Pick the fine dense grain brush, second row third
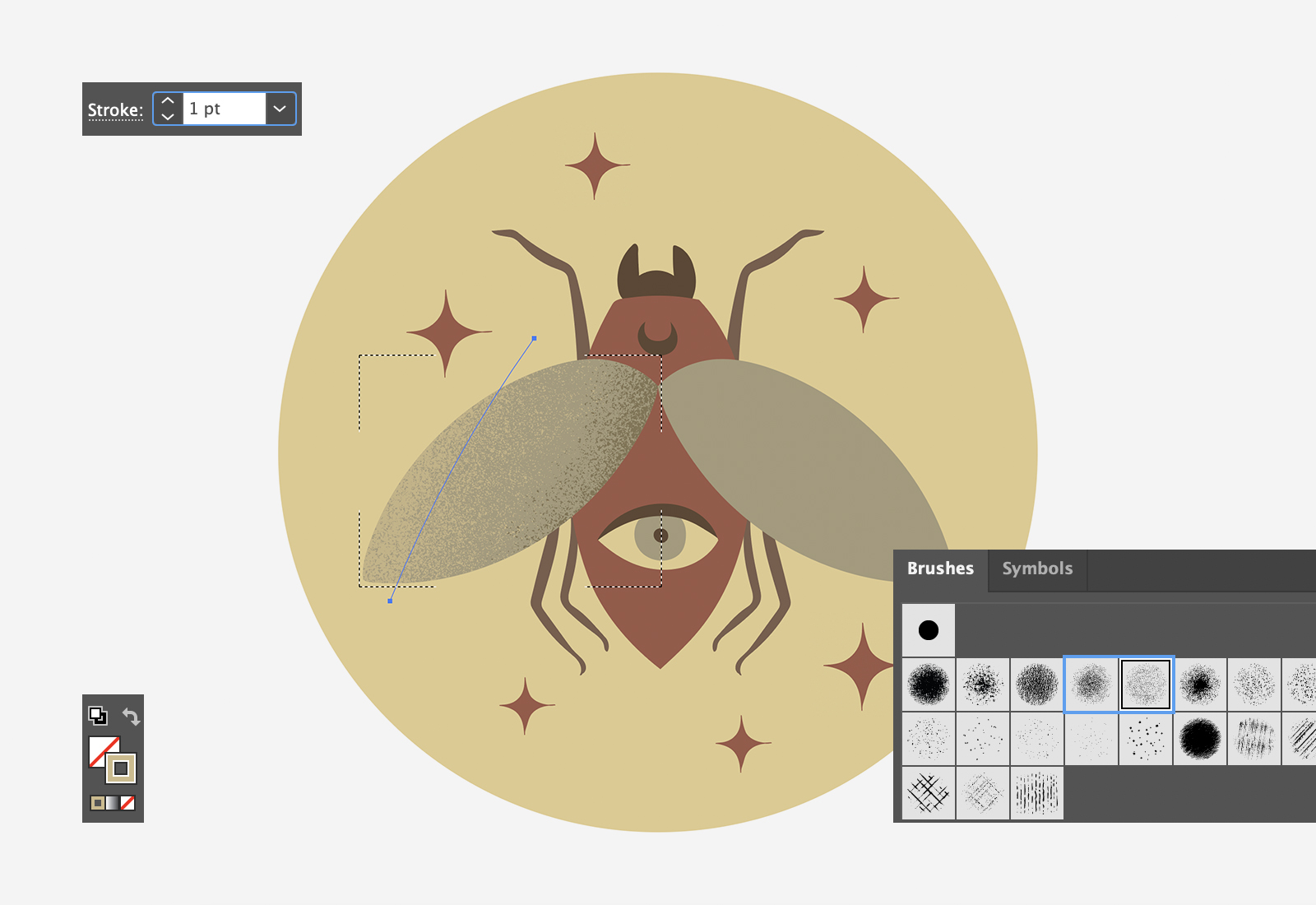The image size is (1316, 905). click(x=1037, y=685)
